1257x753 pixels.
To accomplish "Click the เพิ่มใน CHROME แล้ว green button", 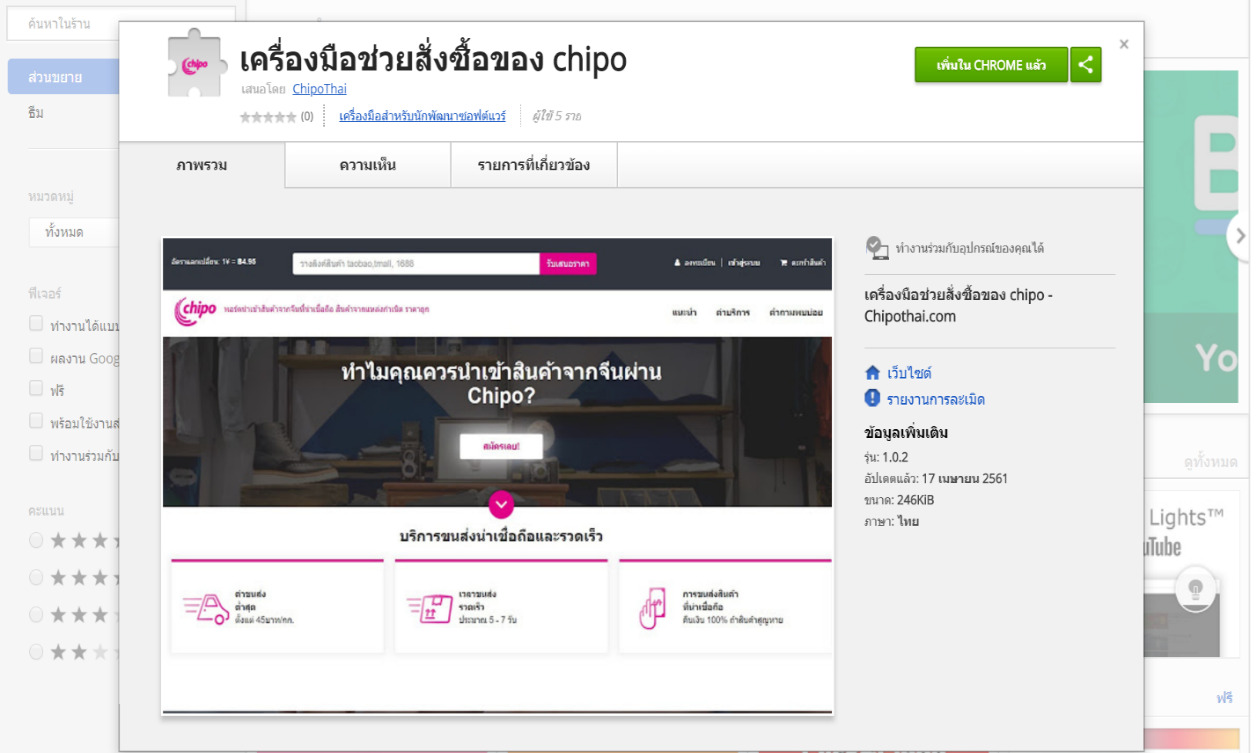I will tap(990, 65).
